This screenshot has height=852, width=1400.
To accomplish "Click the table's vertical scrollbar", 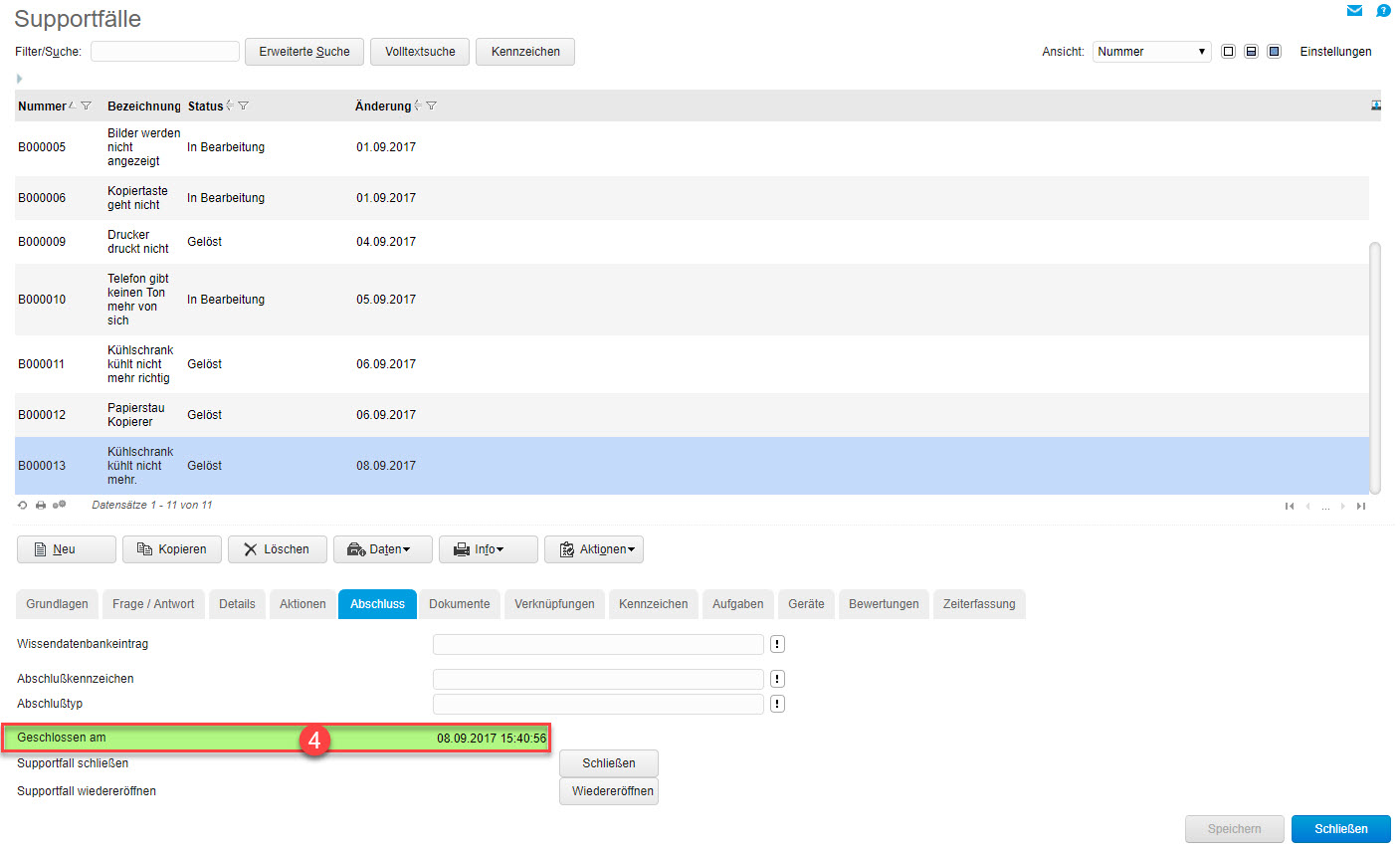I will coord(1375,367).
